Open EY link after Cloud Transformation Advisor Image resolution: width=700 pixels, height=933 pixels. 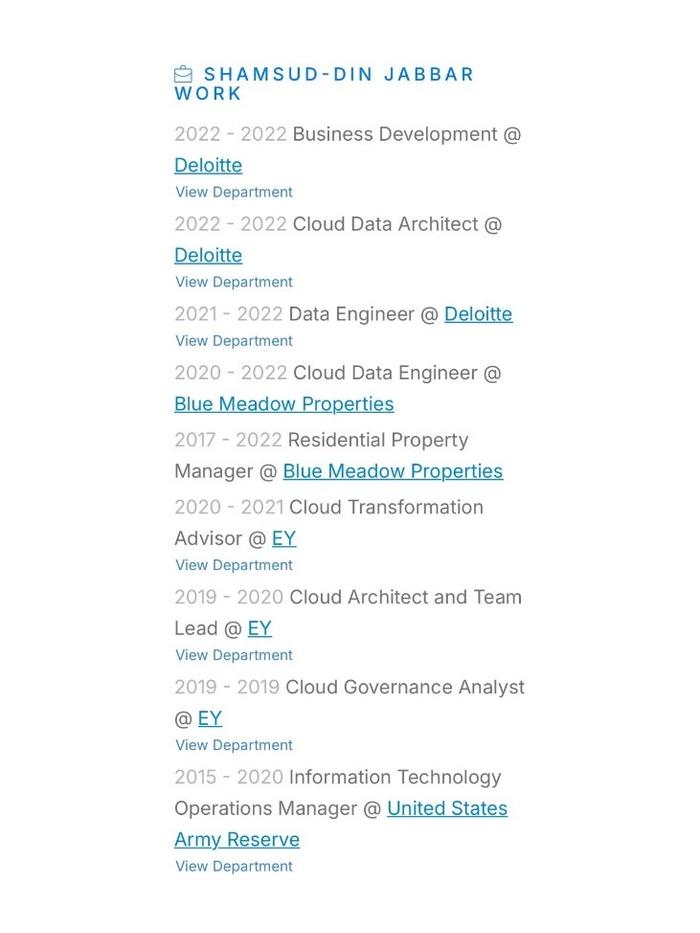click(284, 538)
